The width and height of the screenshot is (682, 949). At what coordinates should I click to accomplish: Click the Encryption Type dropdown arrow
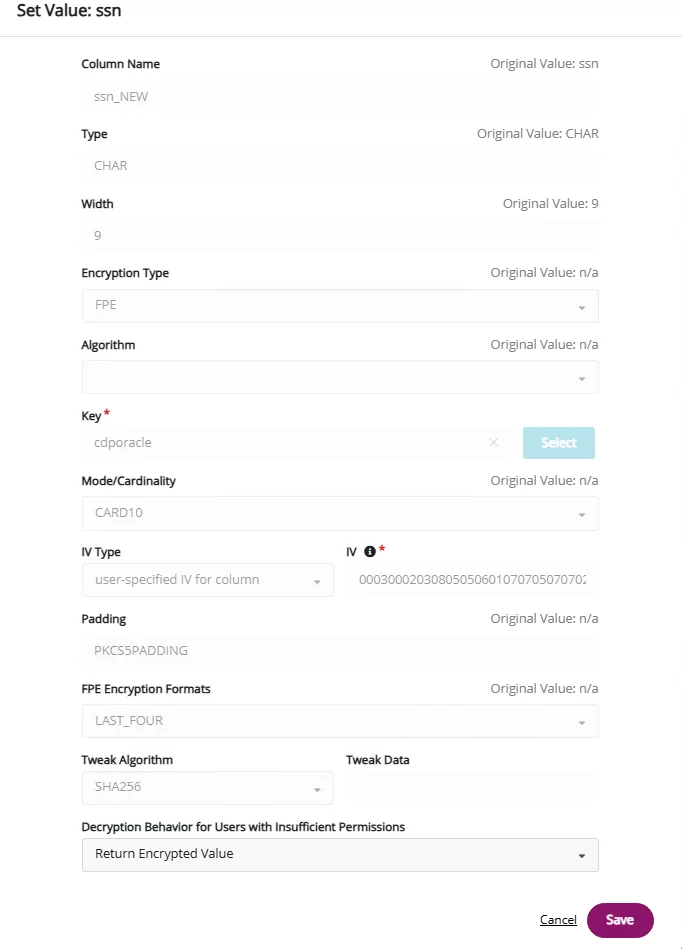(x=582, y=308)
